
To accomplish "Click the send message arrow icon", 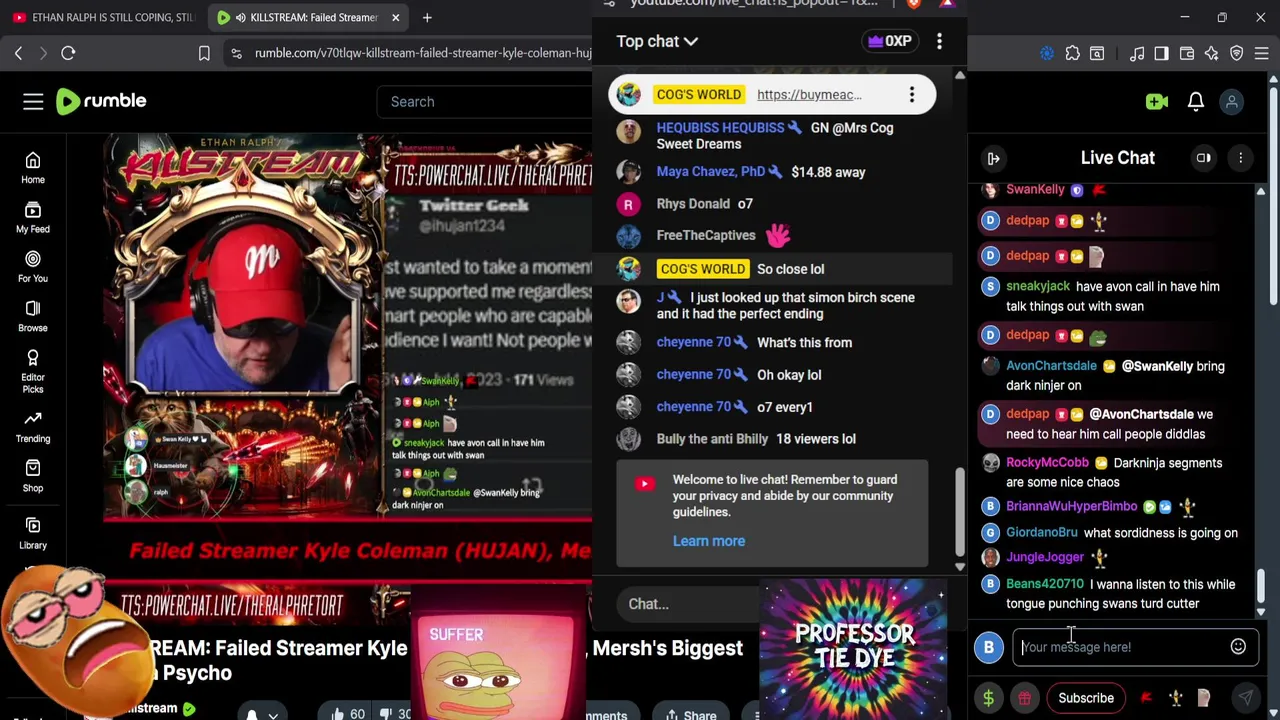I will pyautogui.click(x=1245, y=698).
